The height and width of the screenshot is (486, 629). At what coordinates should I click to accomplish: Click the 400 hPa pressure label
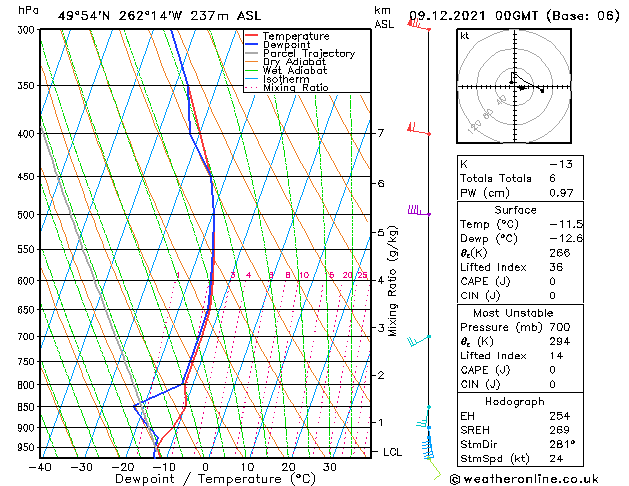click(x=28, y=134)
